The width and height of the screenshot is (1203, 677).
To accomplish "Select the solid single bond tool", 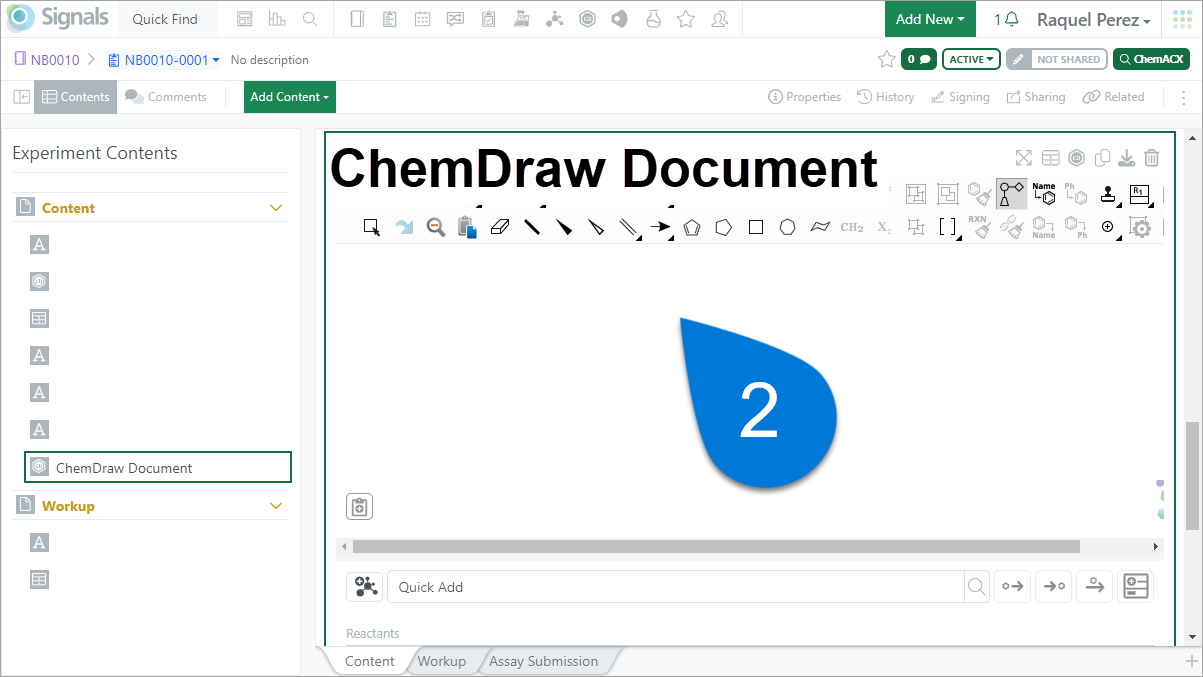I will pos(532,227).
